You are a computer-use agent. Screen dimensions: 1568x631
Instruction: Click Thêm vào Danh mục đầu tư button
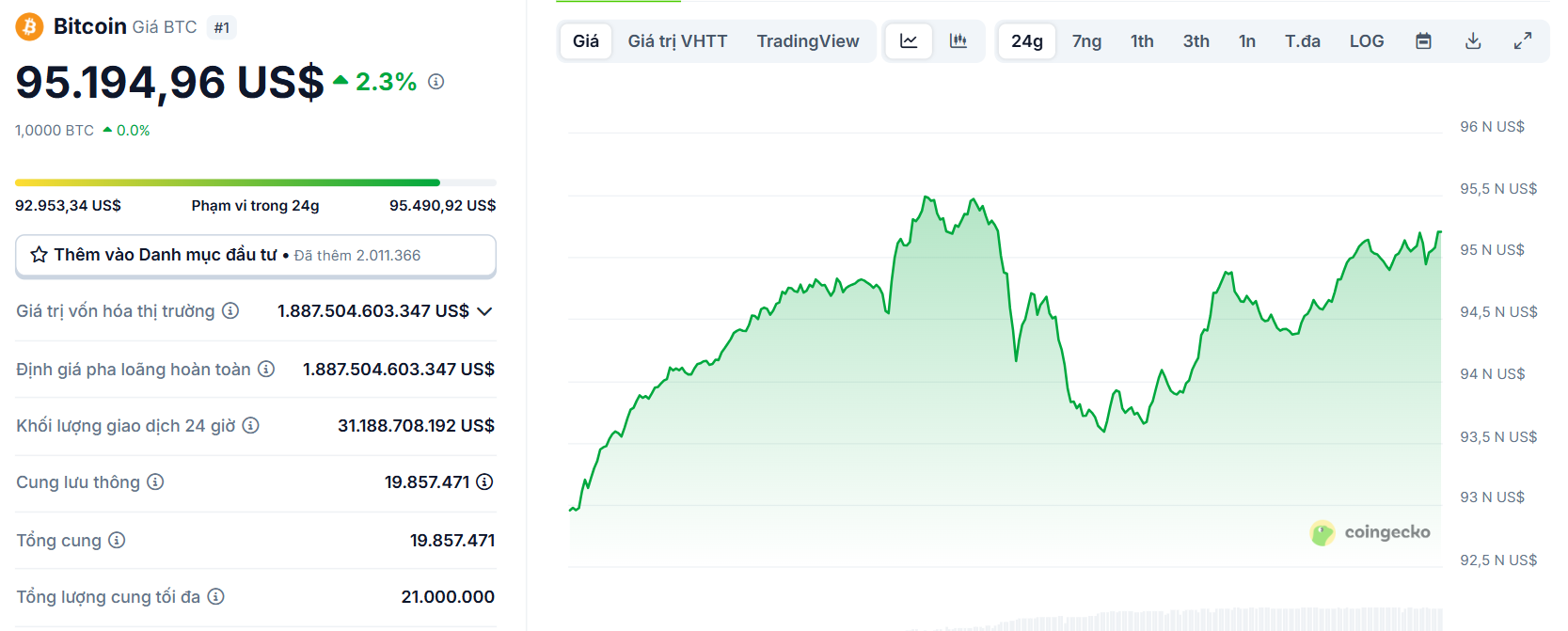tap(256, 256)
